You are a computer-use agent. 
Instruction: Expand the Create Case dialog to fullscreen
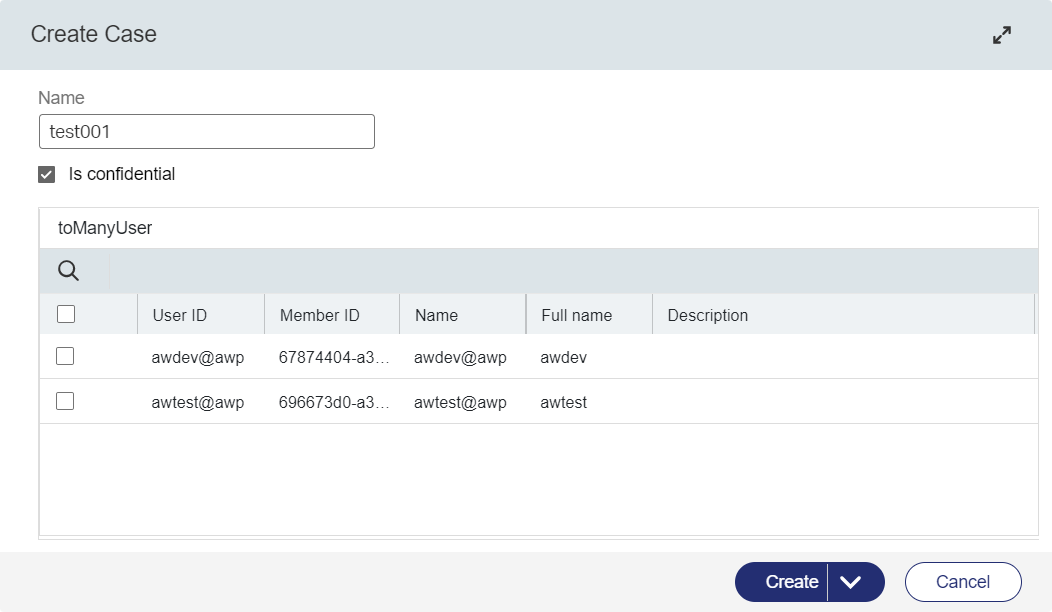tap(1001, 35)
